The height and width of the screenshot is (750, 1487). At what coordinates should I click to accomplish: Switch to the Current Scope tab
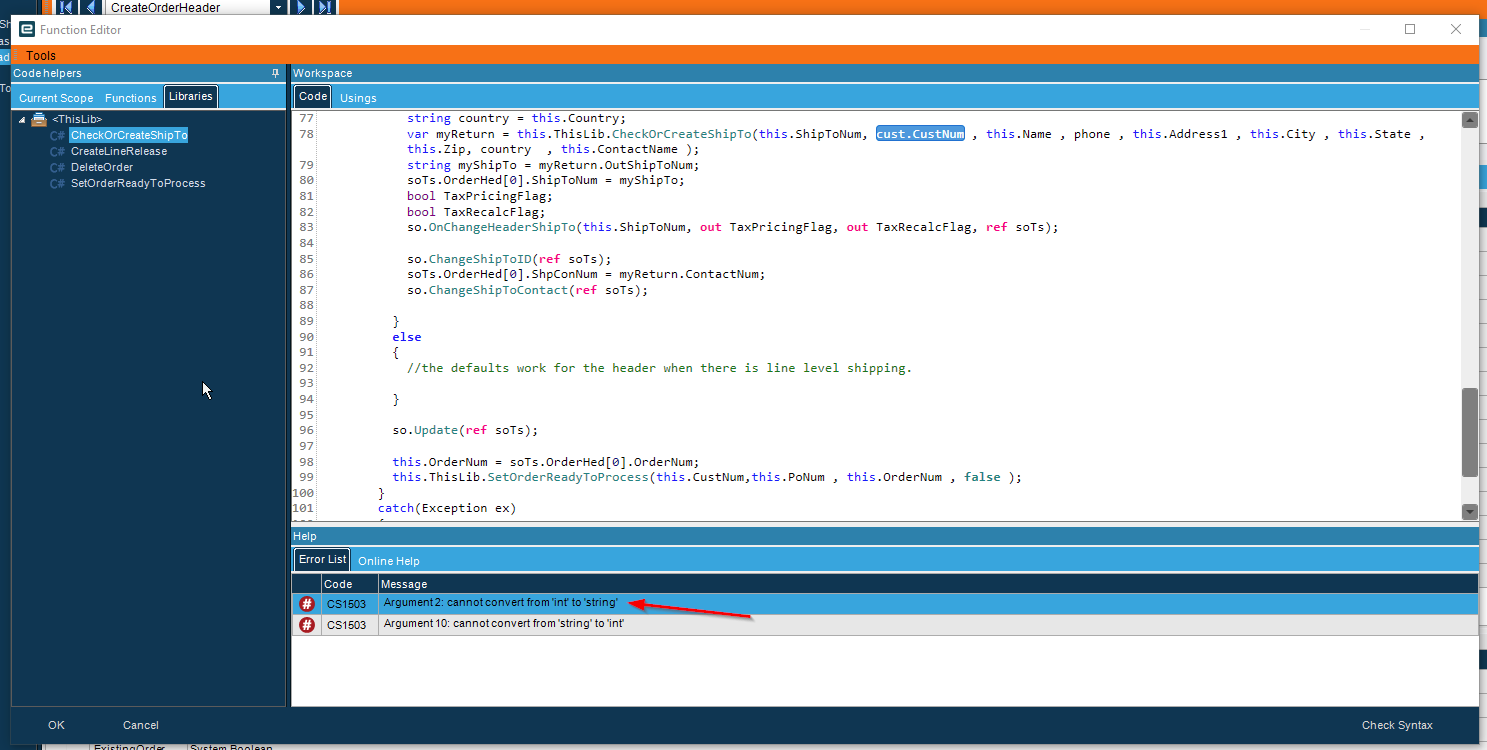56,98
